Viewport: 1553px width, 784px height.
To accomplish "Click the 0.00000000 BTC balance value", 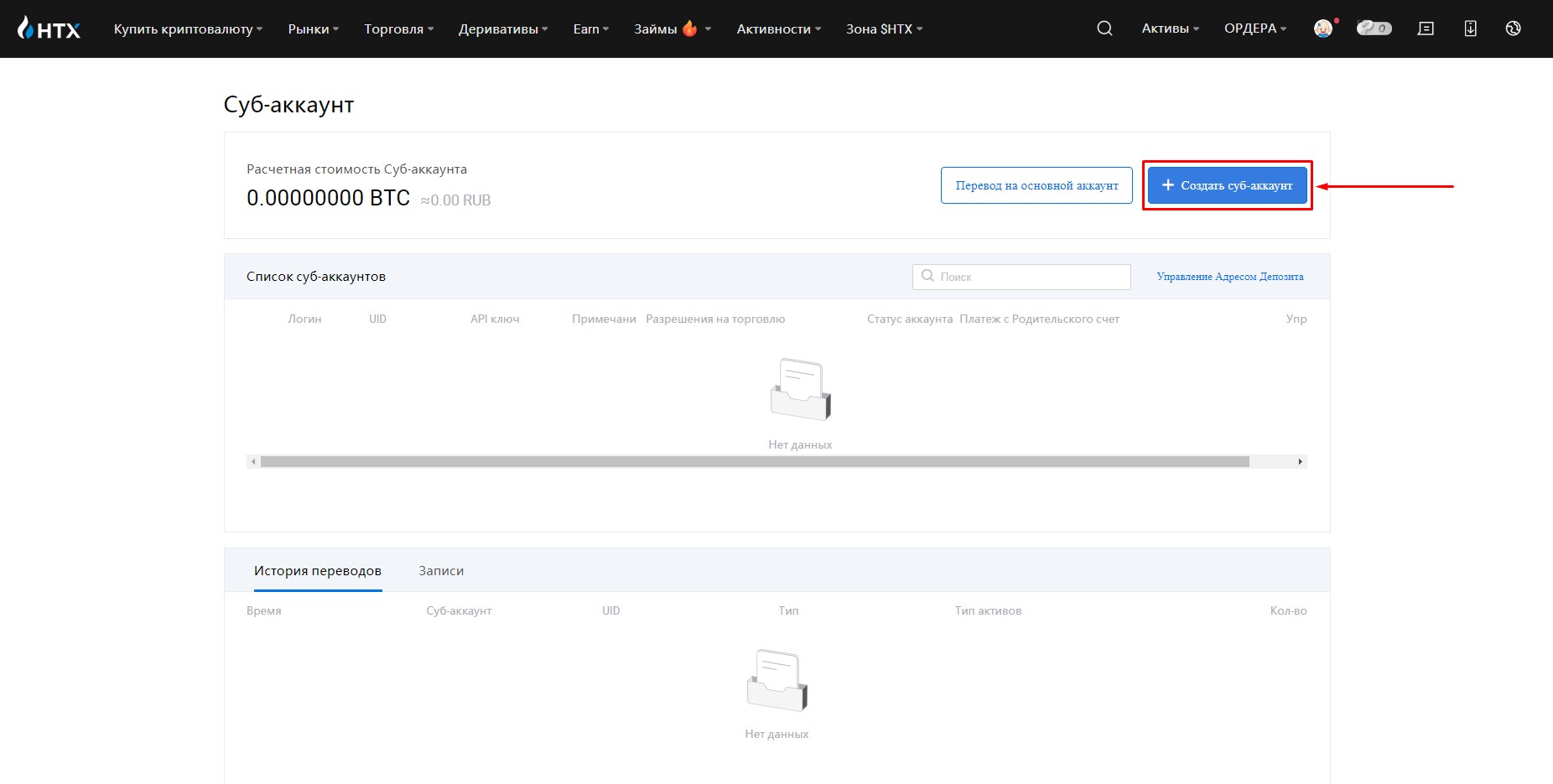I will click(328, 198).
